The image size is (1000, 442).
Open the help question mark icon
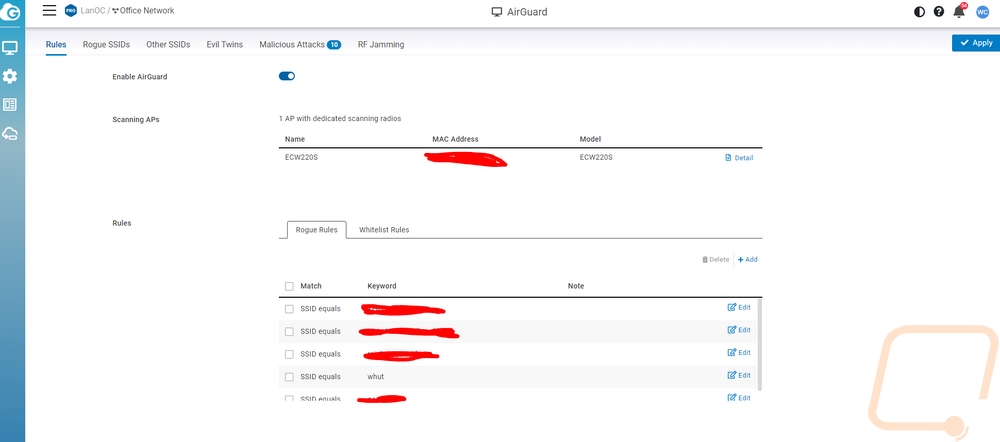[x=939, y=11]
